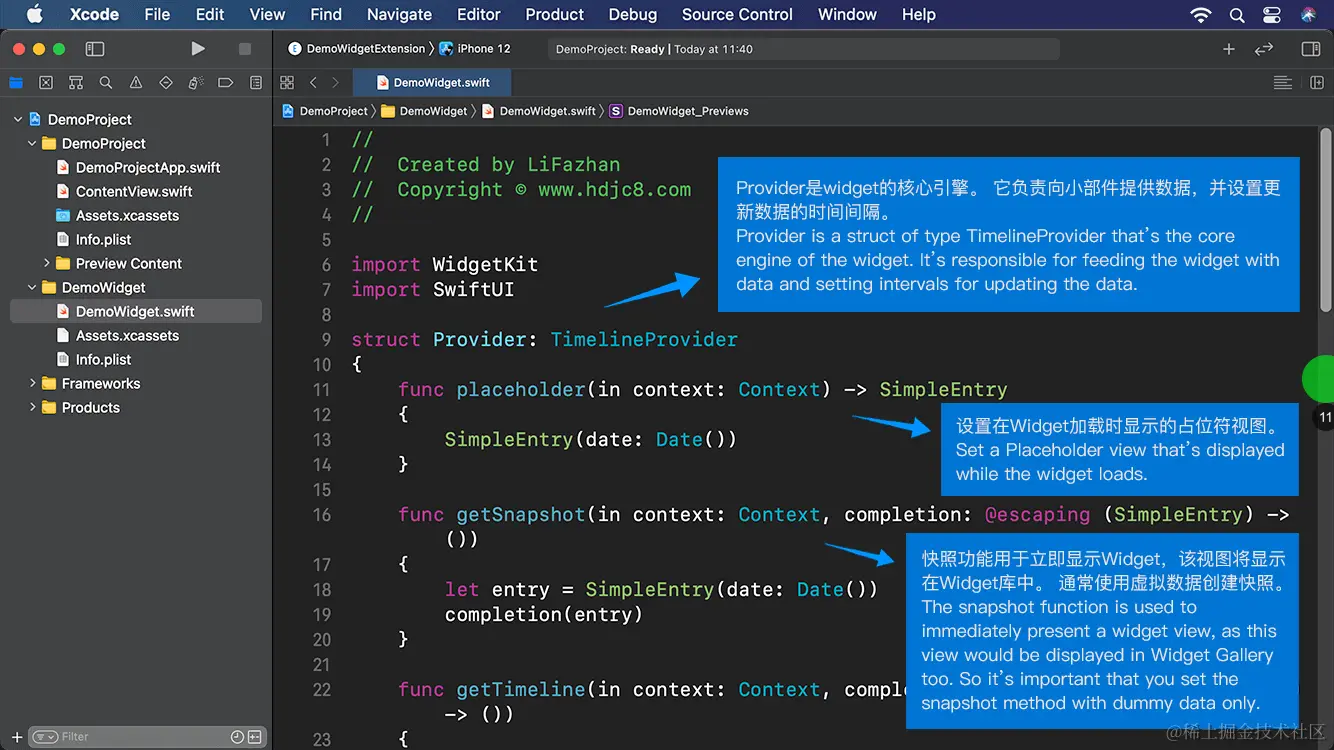Click TimelineProvider in the code
Screen dimensions: 1334x750
644,339
